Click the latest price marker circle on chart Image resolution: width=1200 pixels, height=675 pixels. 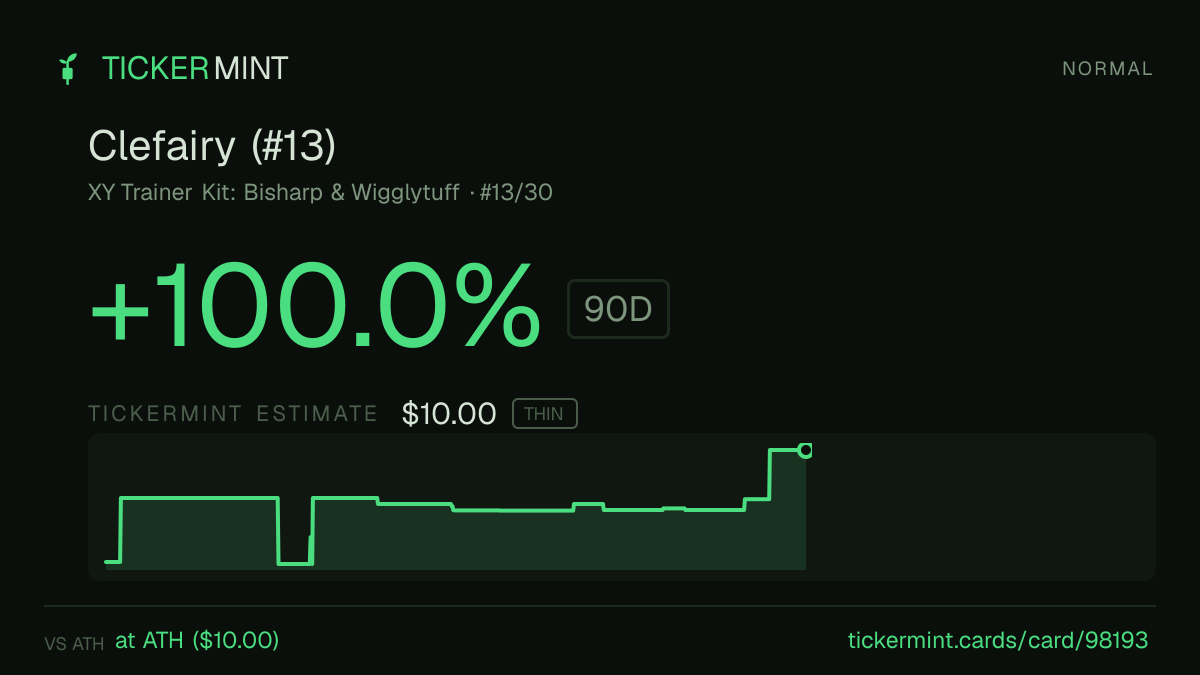coord(805,451)
